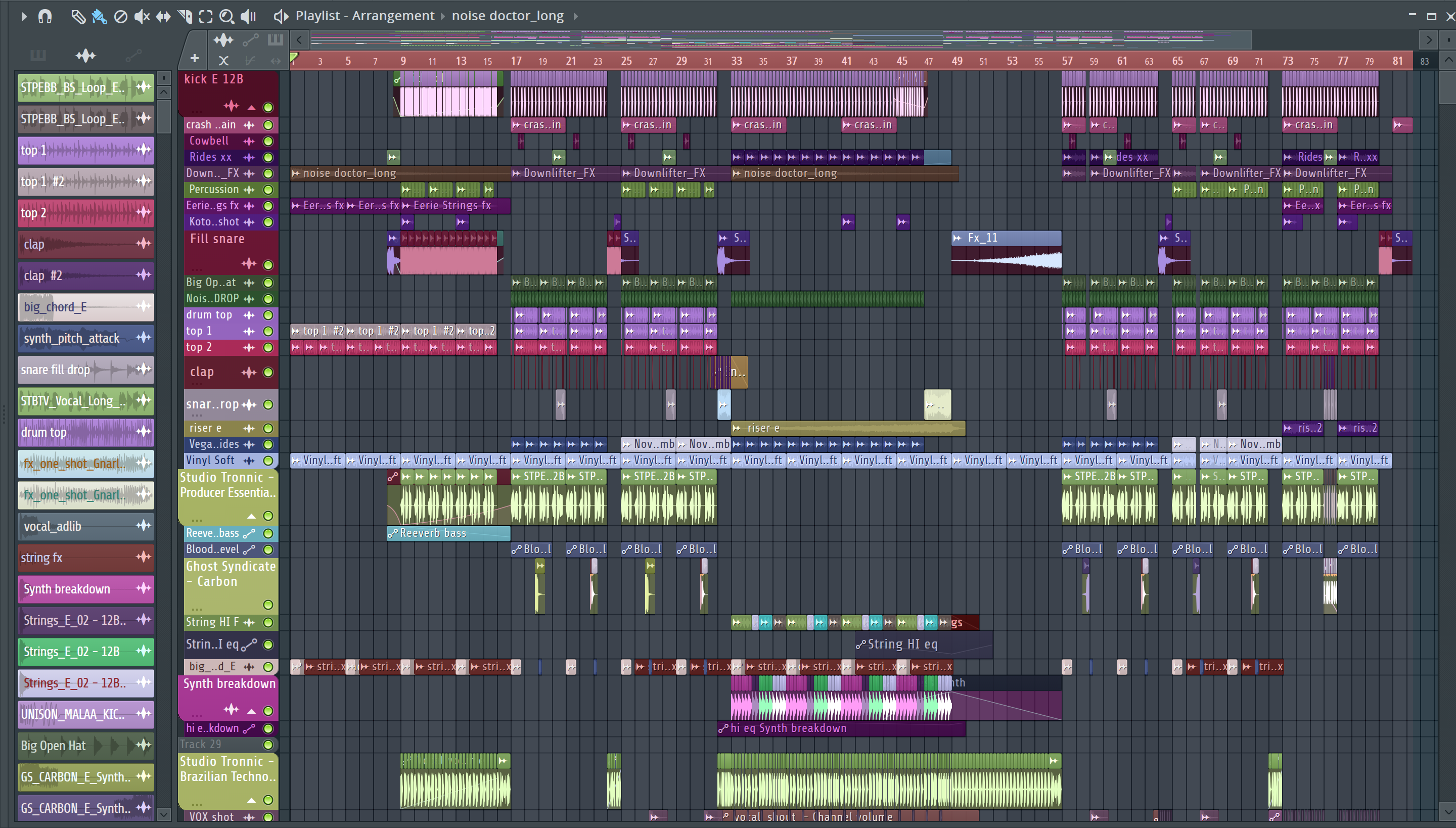Filter picker by audio clips
This screenshot has width=1456, height=828.
point(85,55)
